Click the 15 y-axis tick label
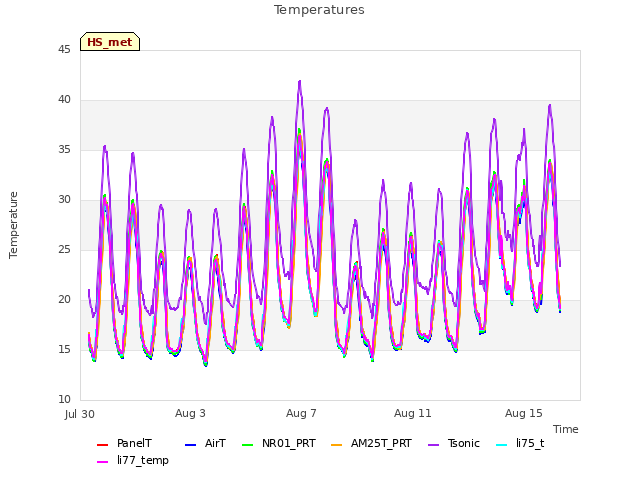Screen dimensions: 640x480 pyautogui.click(x=64, y=350)
